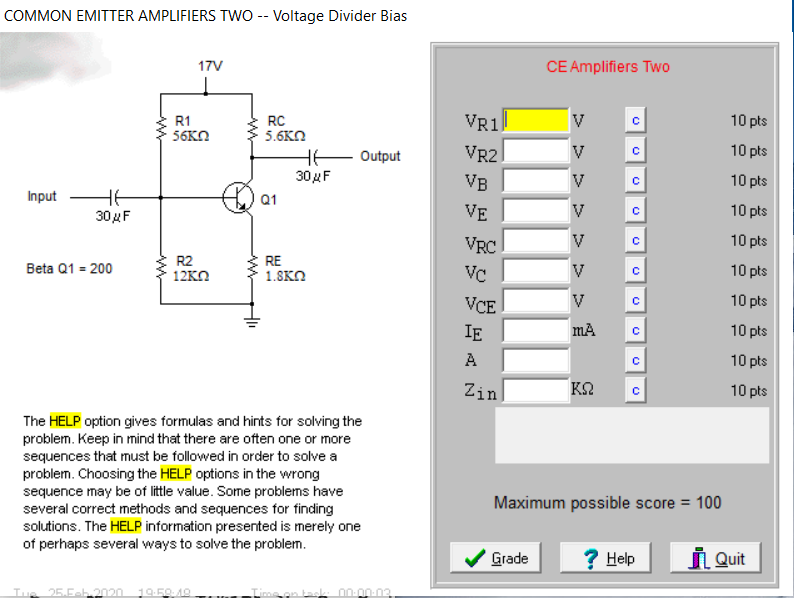Click the VR1 voltage input field
794x598 pixels.
click(x=536, y=121)
